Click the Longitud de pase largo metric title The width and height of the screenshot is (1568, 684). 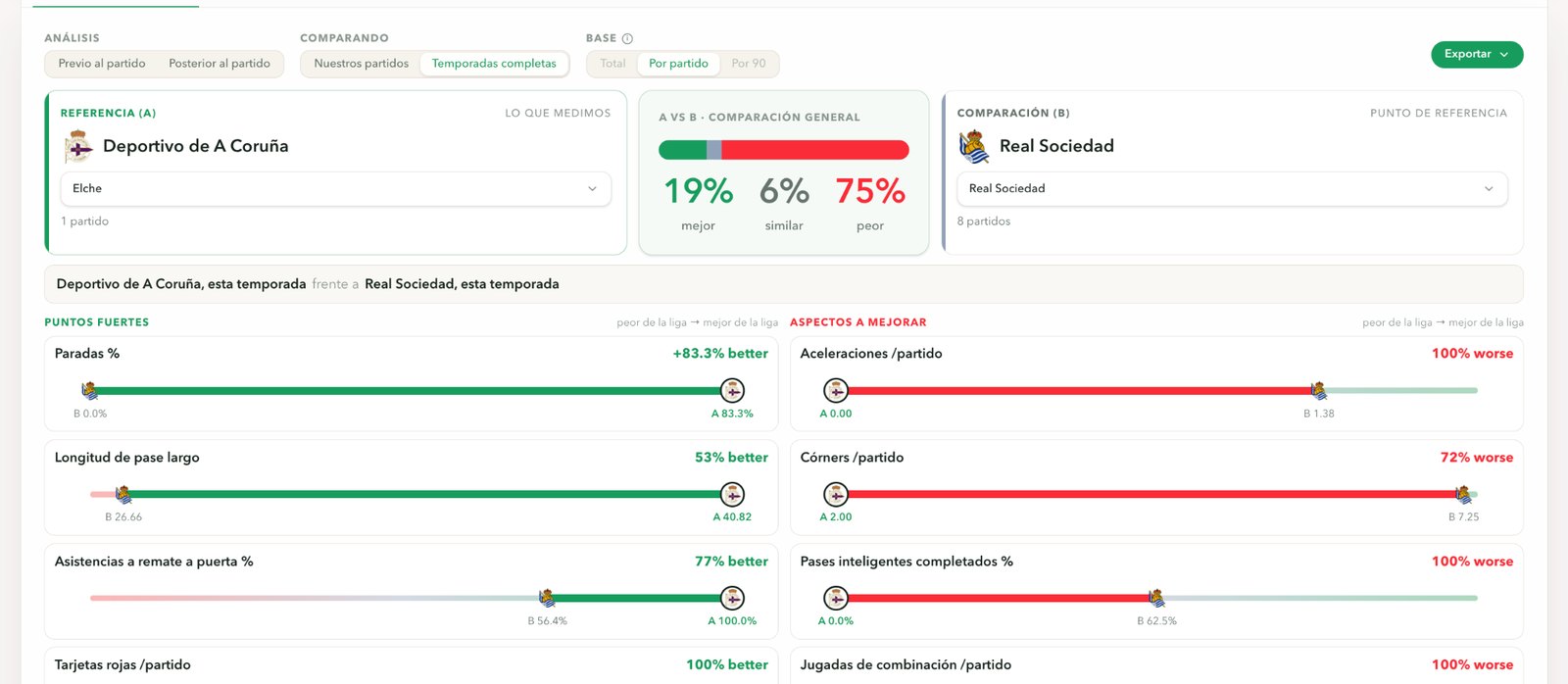tap(127, 458)
